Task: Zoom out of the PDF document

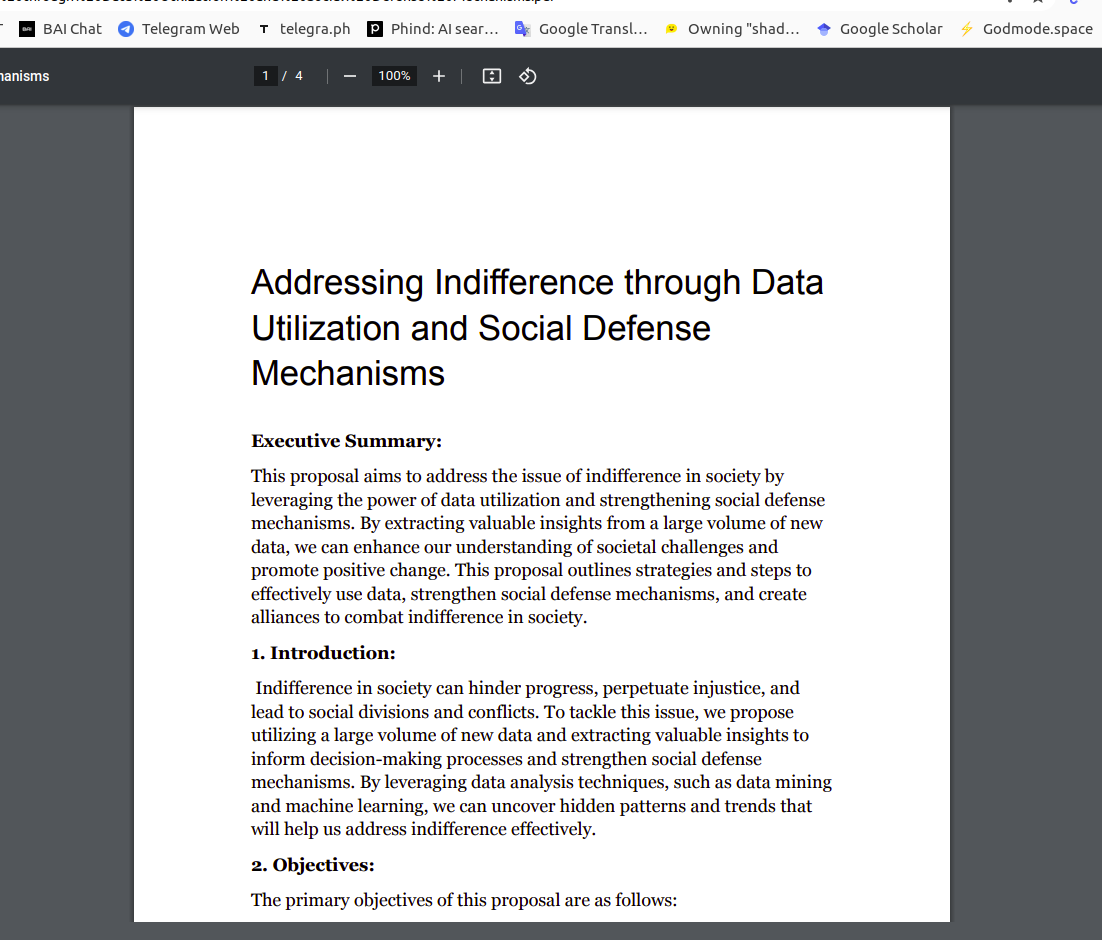Action: click(x=350, y=76)
